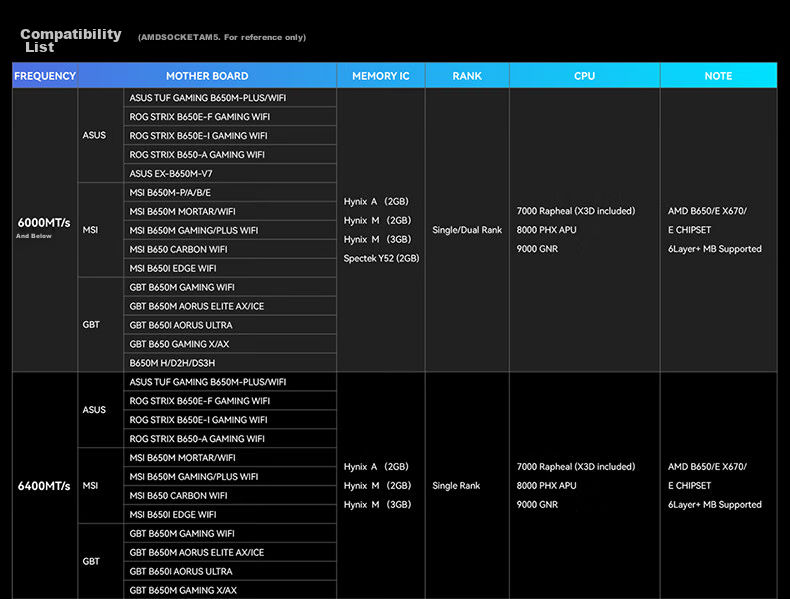790x599 pixels.
Task: Click the MOTHER BOARD column header
Action: 207,76
